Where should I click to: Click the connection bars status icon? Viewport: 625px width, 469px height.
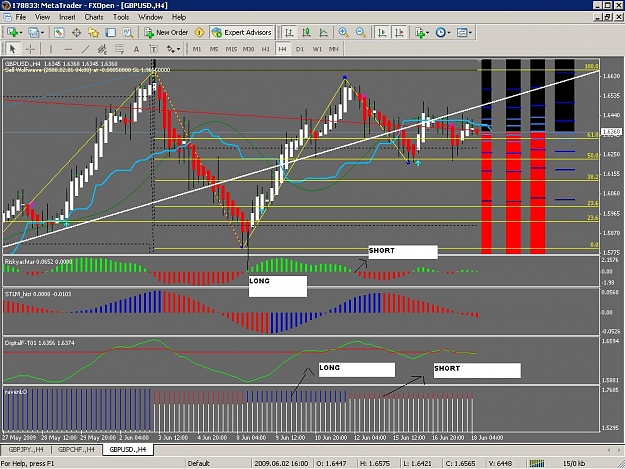pos(537,463)
